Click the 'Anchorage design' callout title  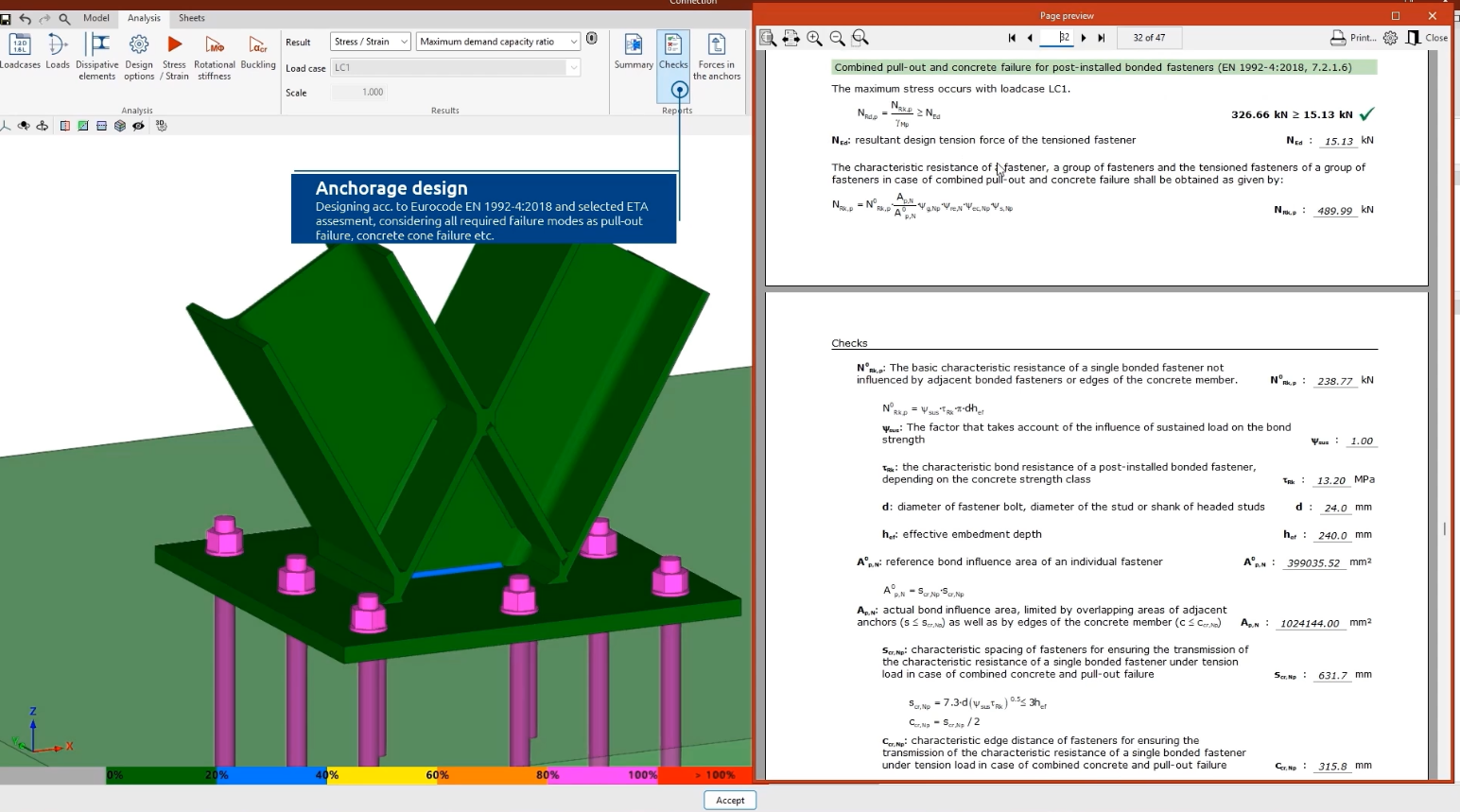391,188
